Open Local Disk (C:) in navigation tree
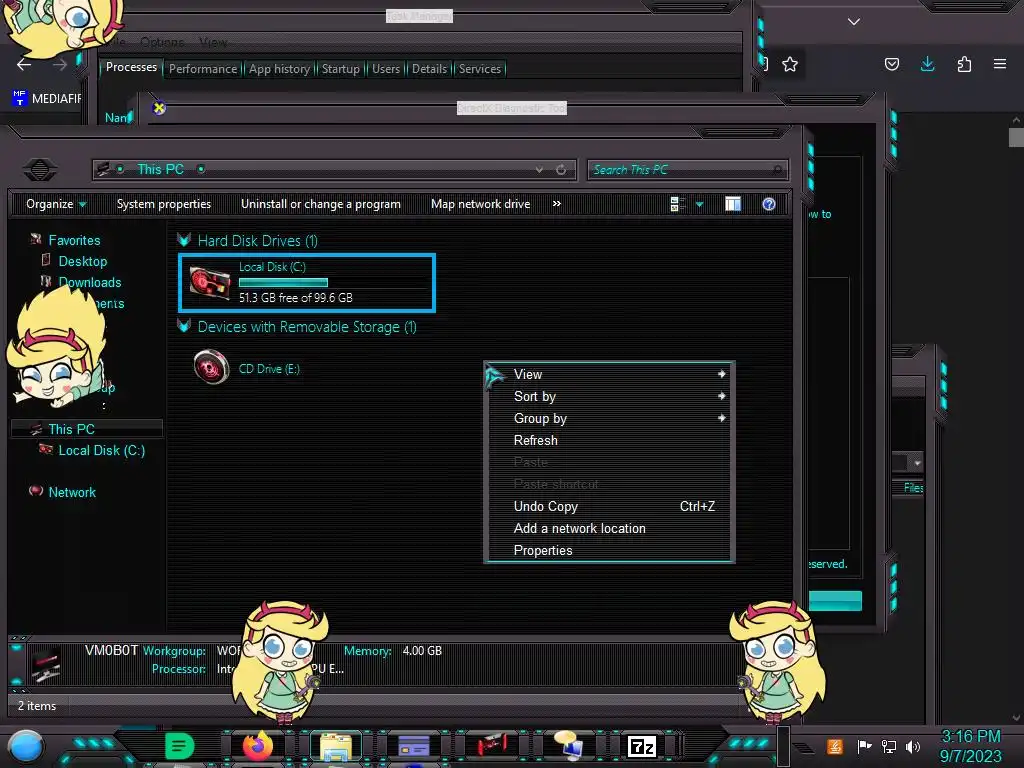This screenshot has height=768, width=1024. pos(102,450)
